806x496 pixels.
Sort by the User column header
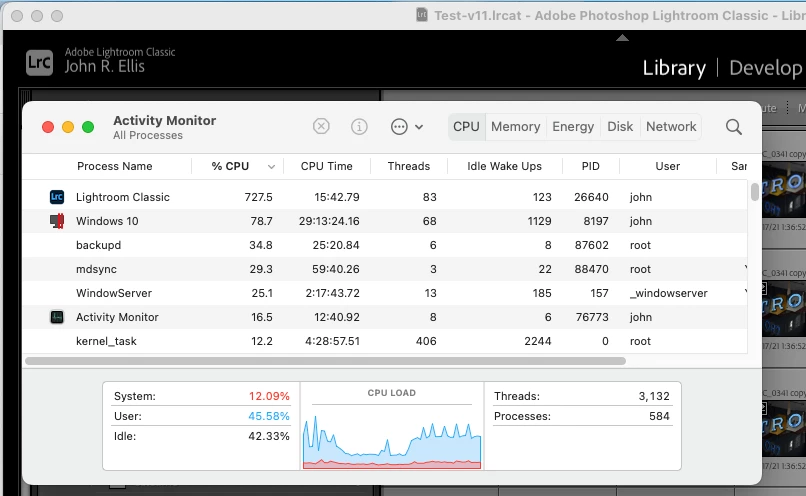[x=667, y=166]
